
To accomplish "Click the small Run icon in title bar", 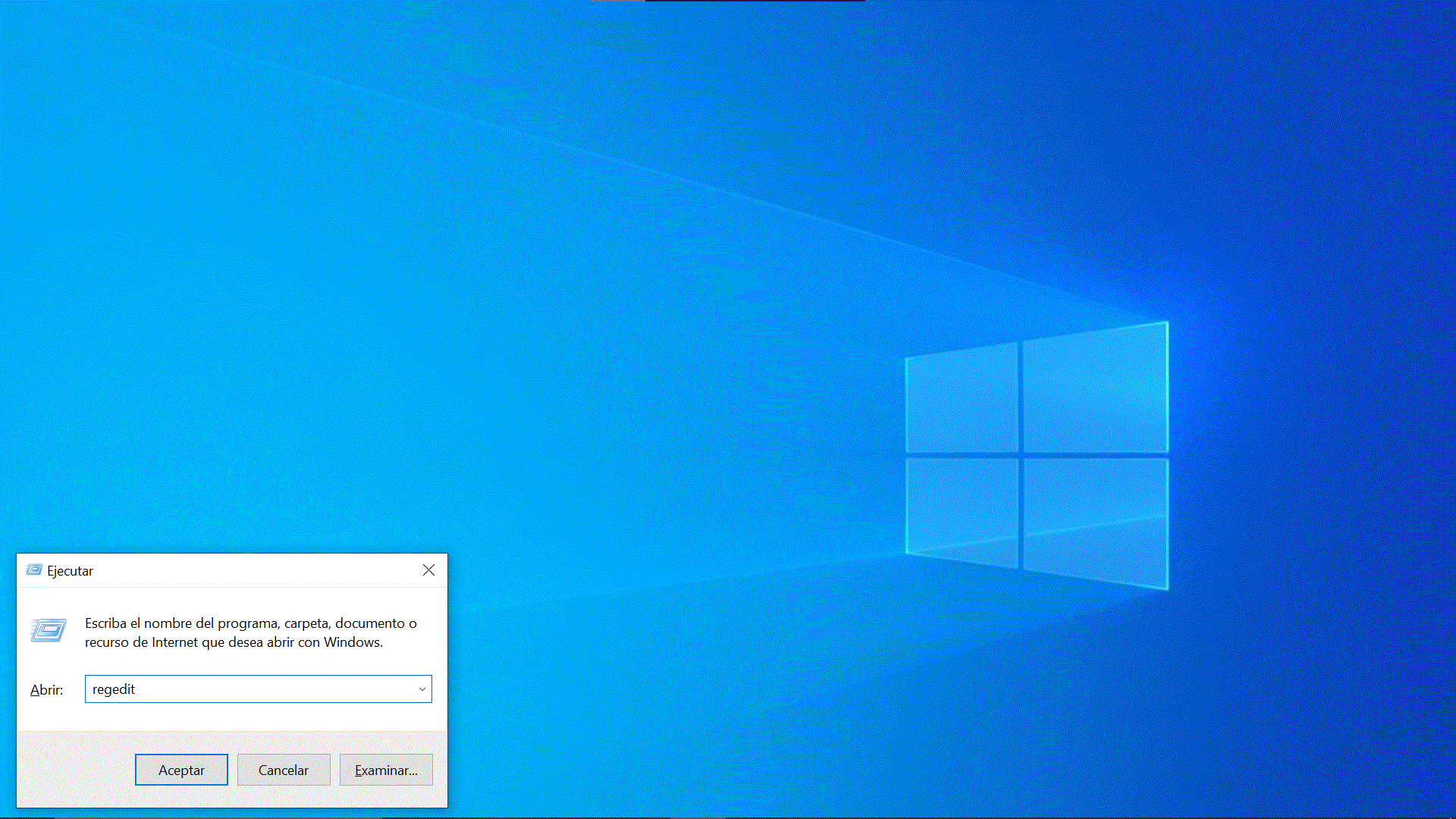I will [x=33, y=570].
